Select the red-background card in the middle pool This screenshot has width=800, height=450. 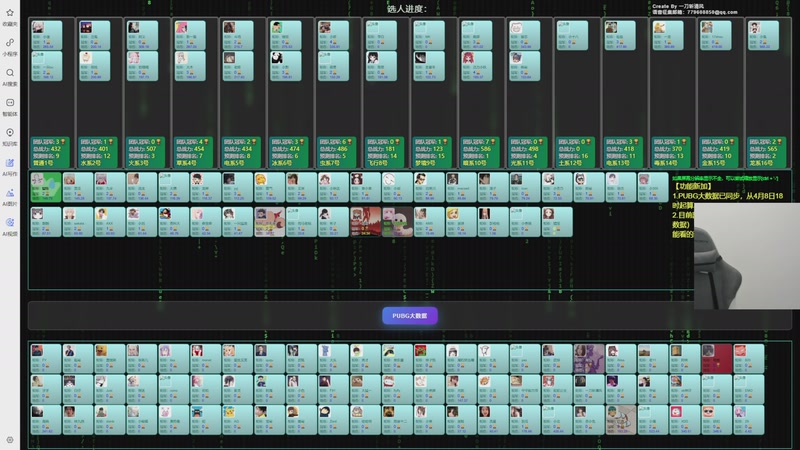point(365,222)
